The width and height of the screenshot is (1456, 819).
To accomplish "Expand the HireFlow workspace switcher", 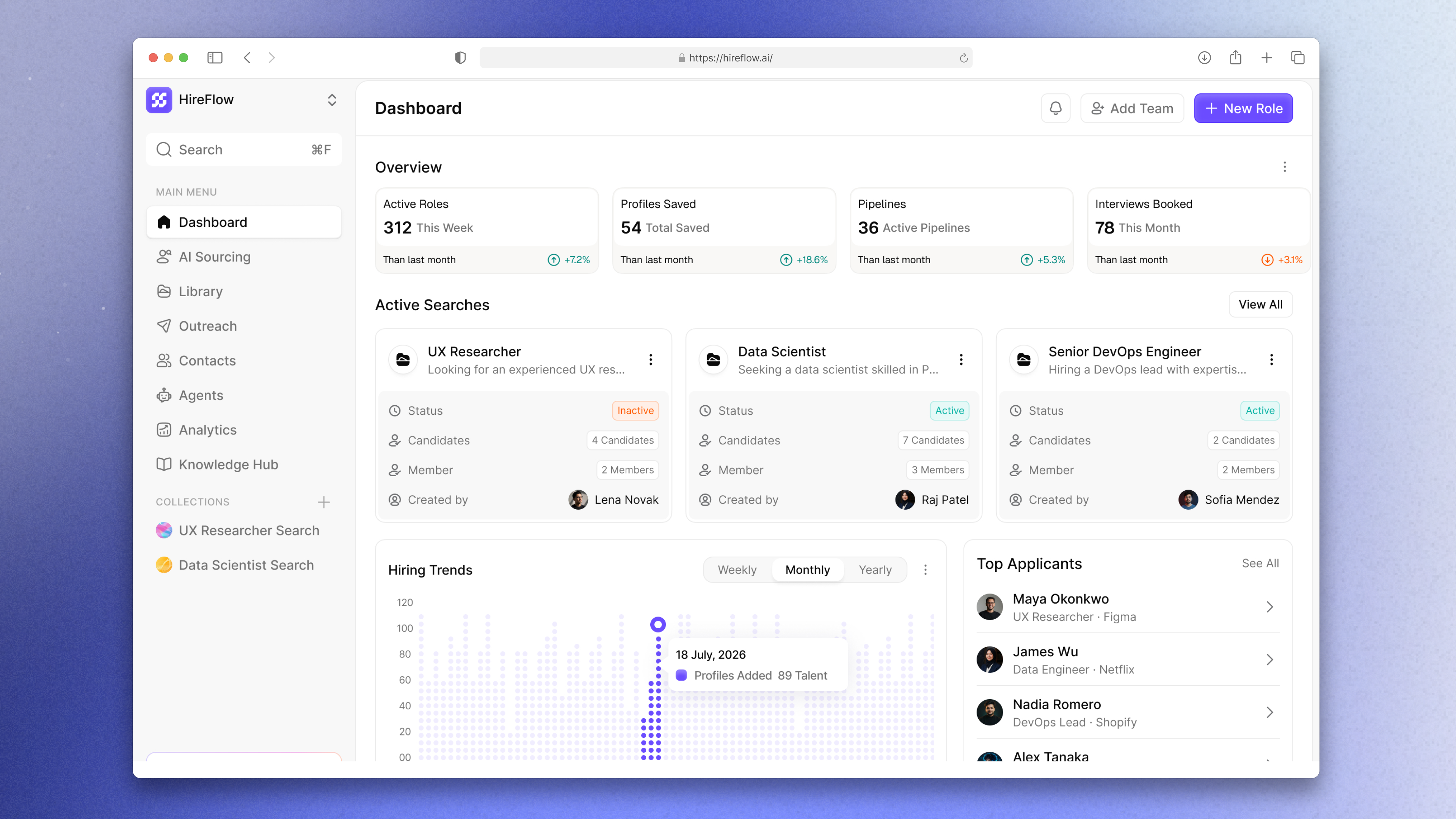I will 332,99.
